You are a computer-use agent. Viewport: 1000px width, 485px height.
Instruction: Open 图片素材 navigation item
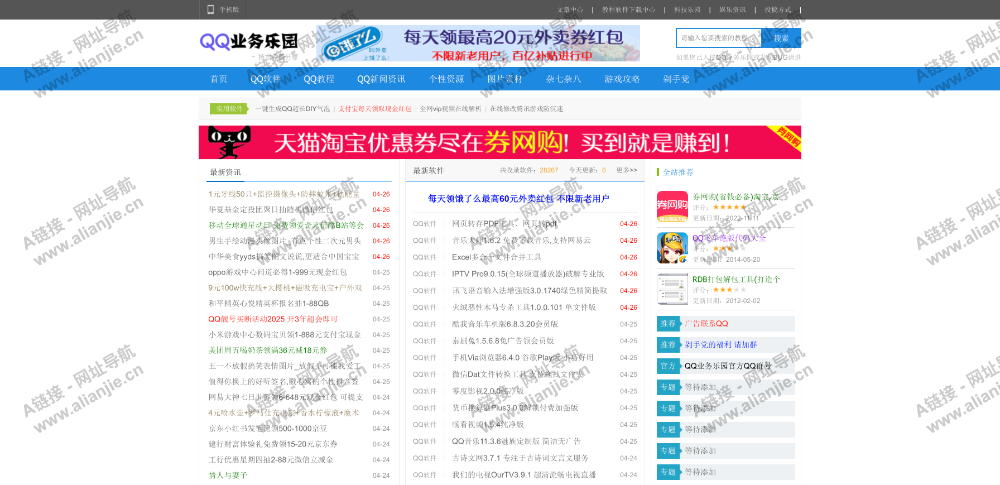pyautogui.click(x=504, y=79)
